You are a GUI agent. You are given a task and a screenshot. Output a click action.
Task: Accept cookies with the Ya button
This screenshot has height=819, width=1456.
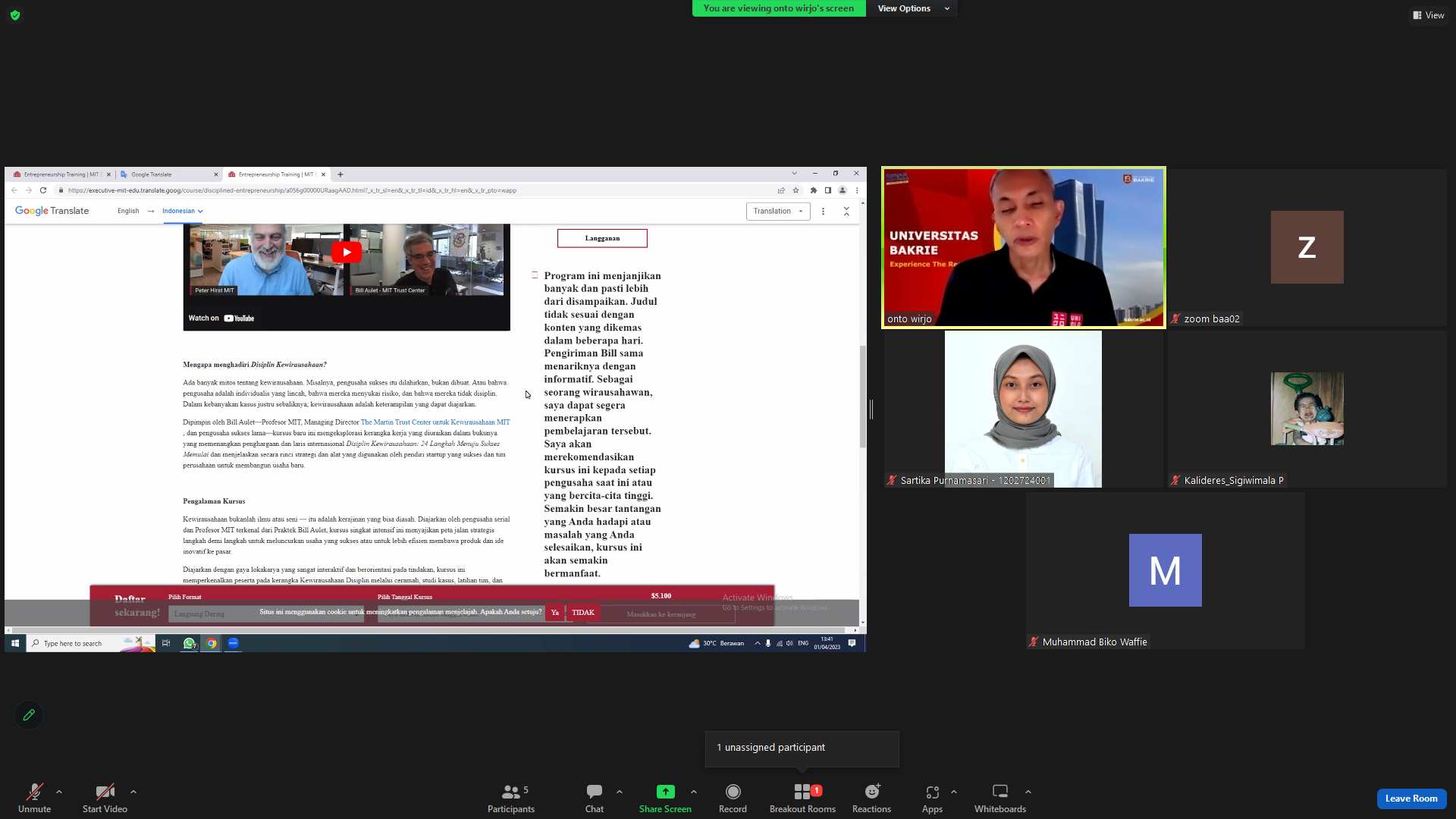pos(555,613)
